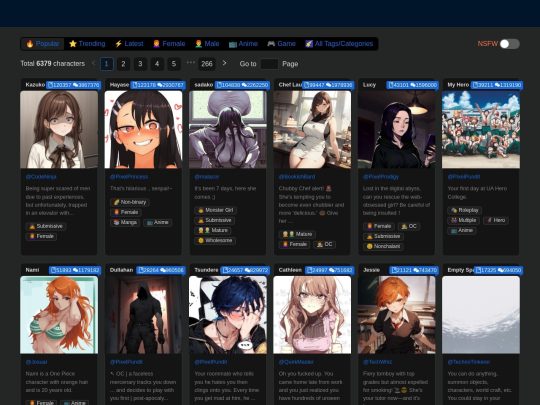The height and width of the screenshot is (405, 540).
Task: Open the creator link on Cathleen card
Action: pos(296,362)
